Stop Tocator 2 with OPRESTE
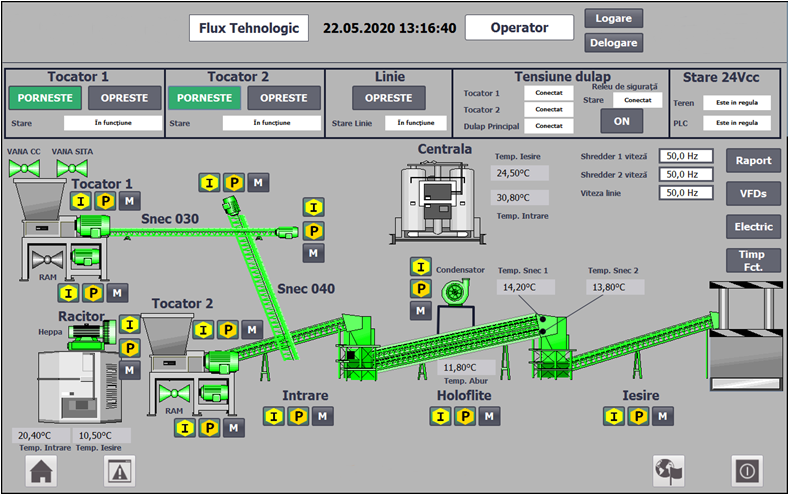The width and height of the screenshot is (789, 495). click(284, 98)
